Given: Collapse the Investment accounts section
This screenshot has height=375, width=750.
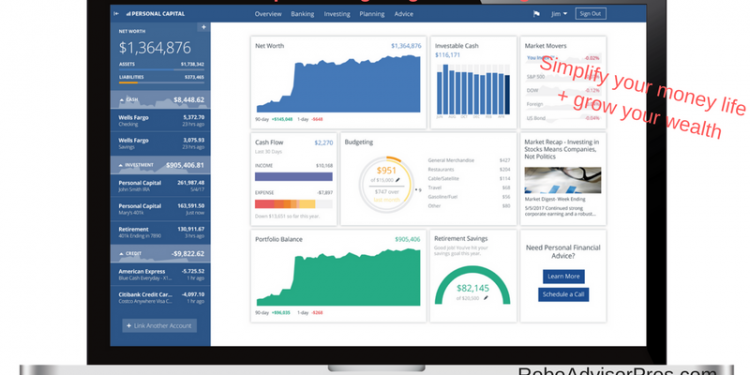Looking at the screenshot, I should click(x=160, y=165).
